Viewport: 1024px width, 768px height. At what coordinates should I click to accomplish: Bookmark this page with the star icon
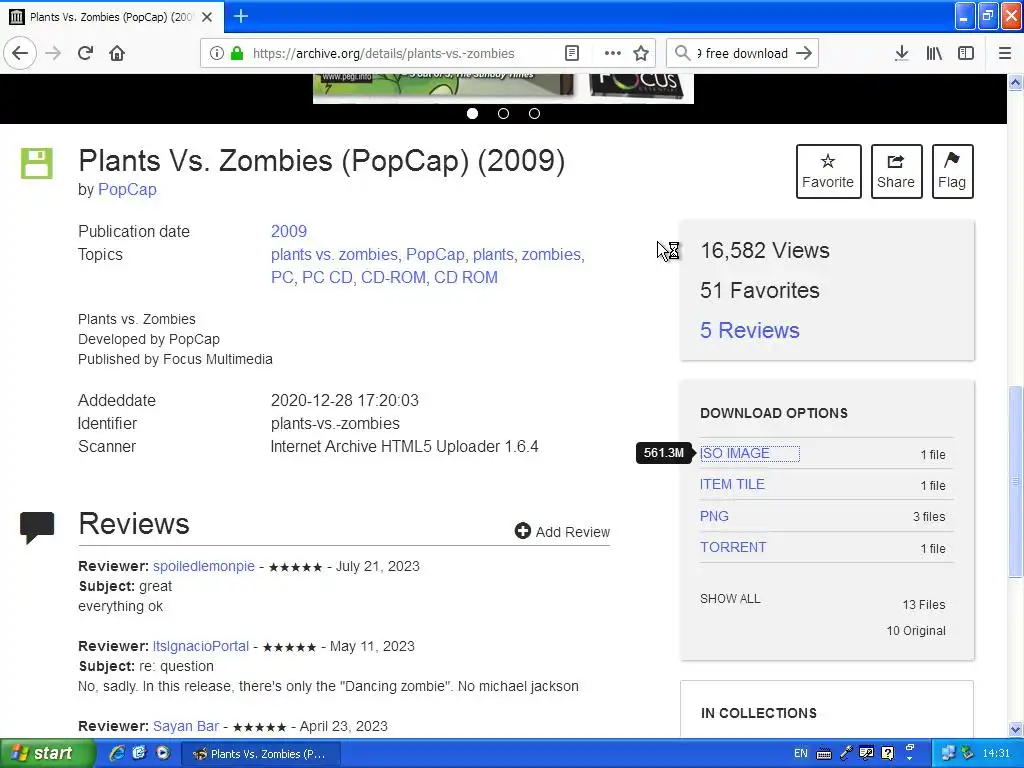click(x=641, y=54)
